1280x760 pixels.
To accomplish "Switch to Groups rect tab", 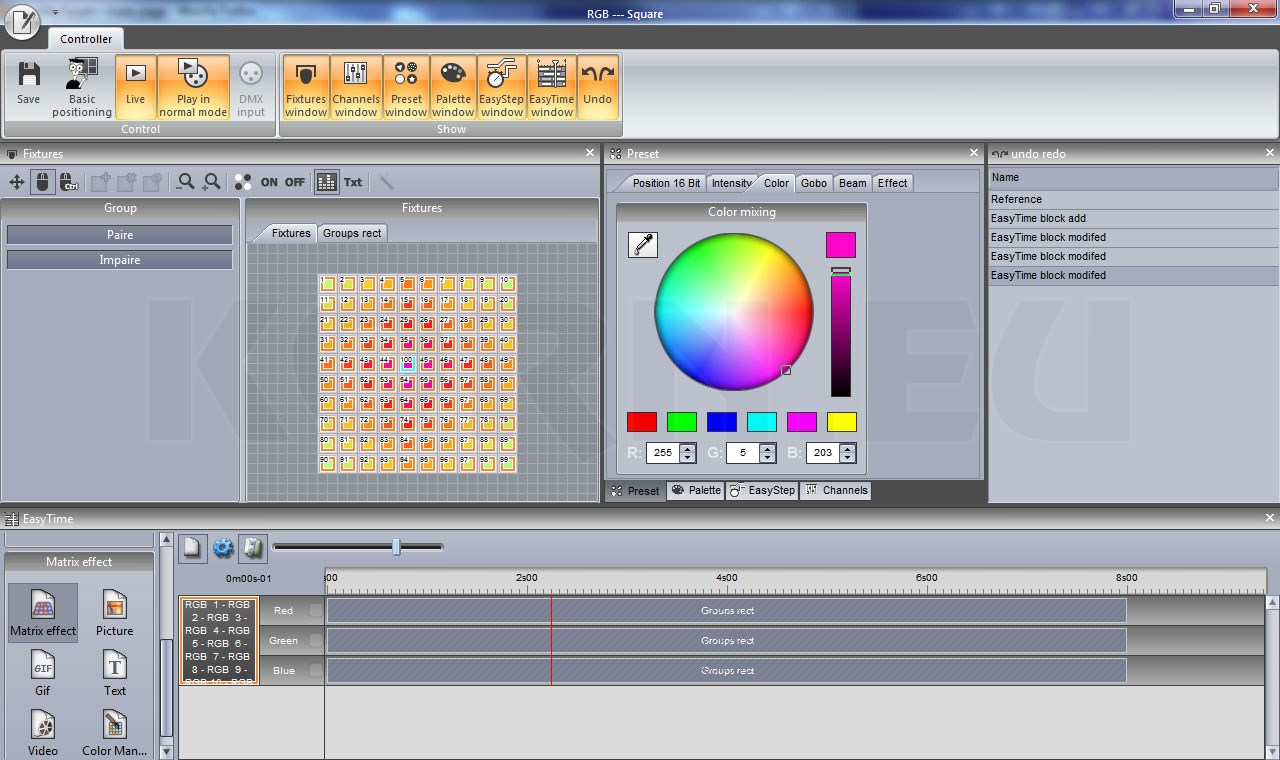I will (352, 233).
